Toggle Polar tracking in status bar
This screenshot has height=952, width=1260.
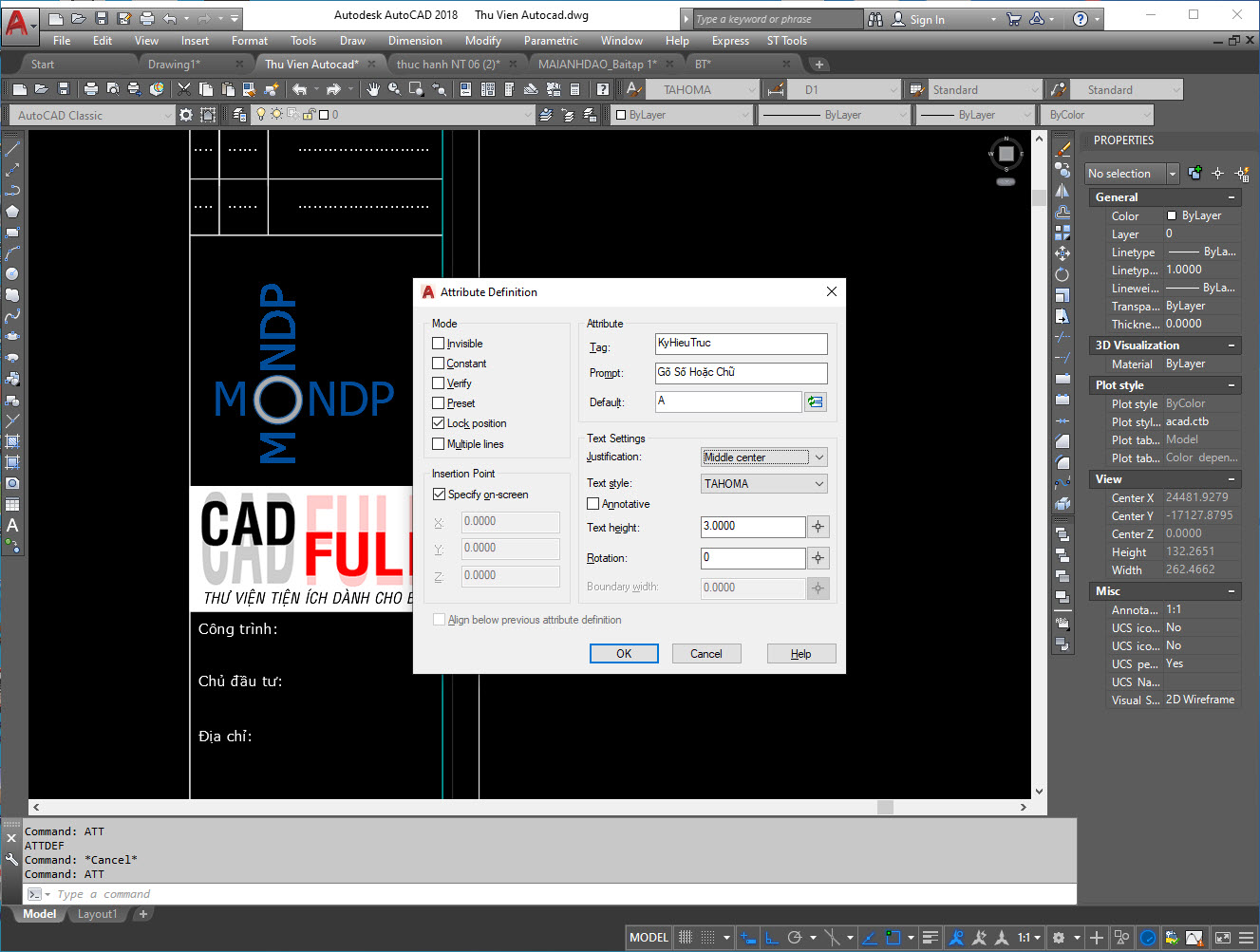(795, 938)
